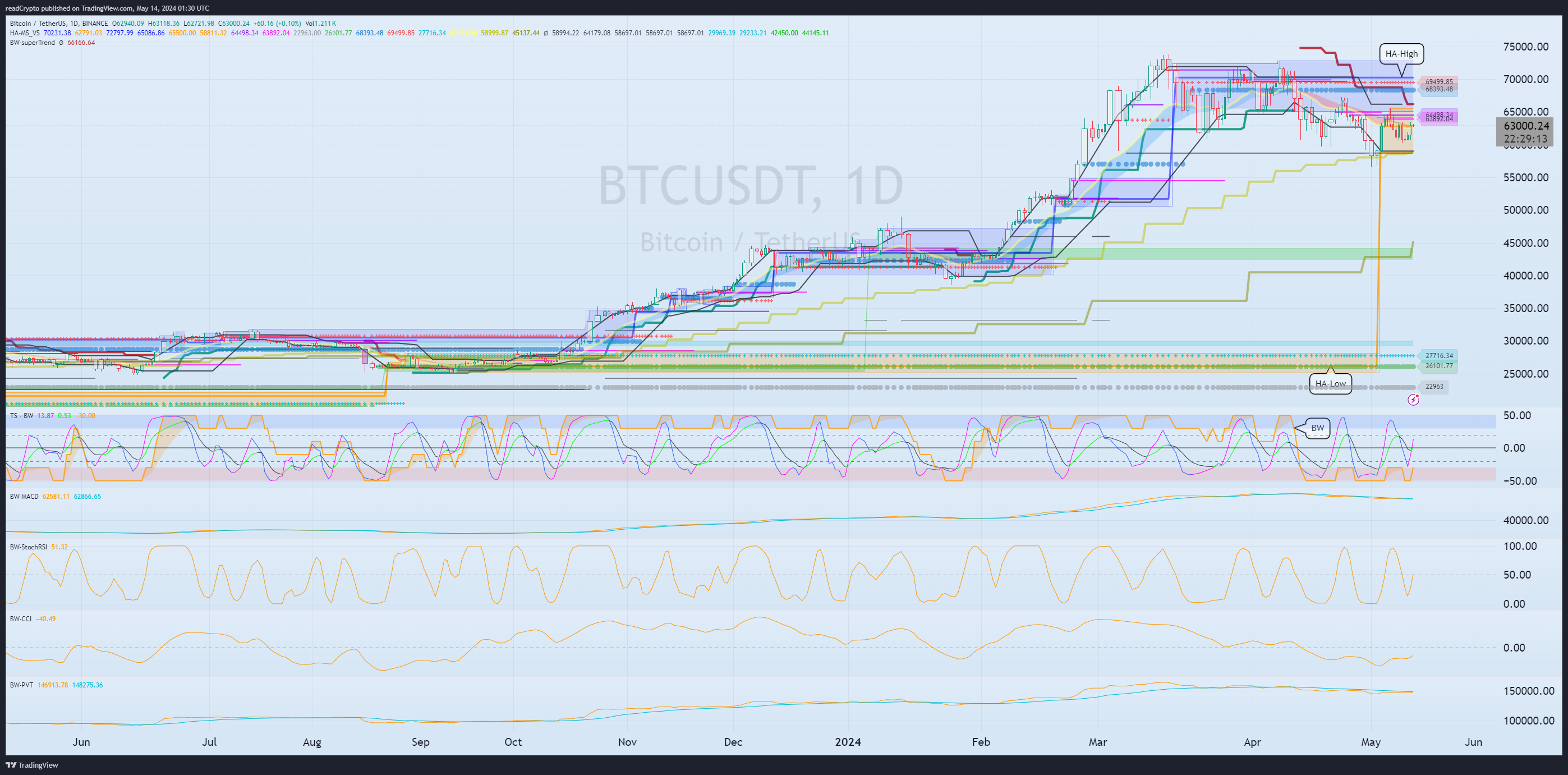Click the pink lightning bolt event icon
Viewport: 1568px width, 775px height.
tap(1413, 400)
